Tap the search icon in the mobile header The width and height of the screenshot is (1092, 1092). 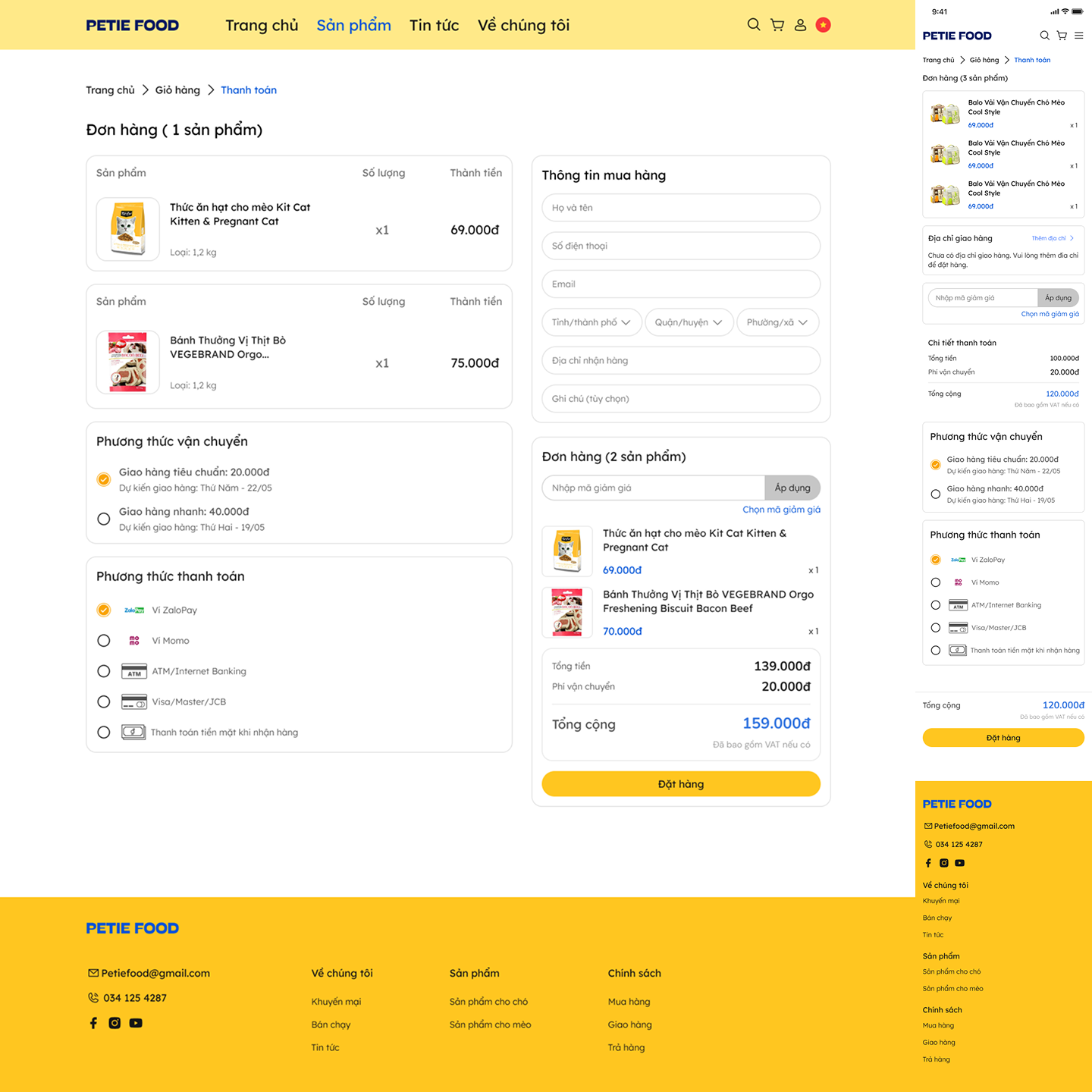(x=1045, y=36)
